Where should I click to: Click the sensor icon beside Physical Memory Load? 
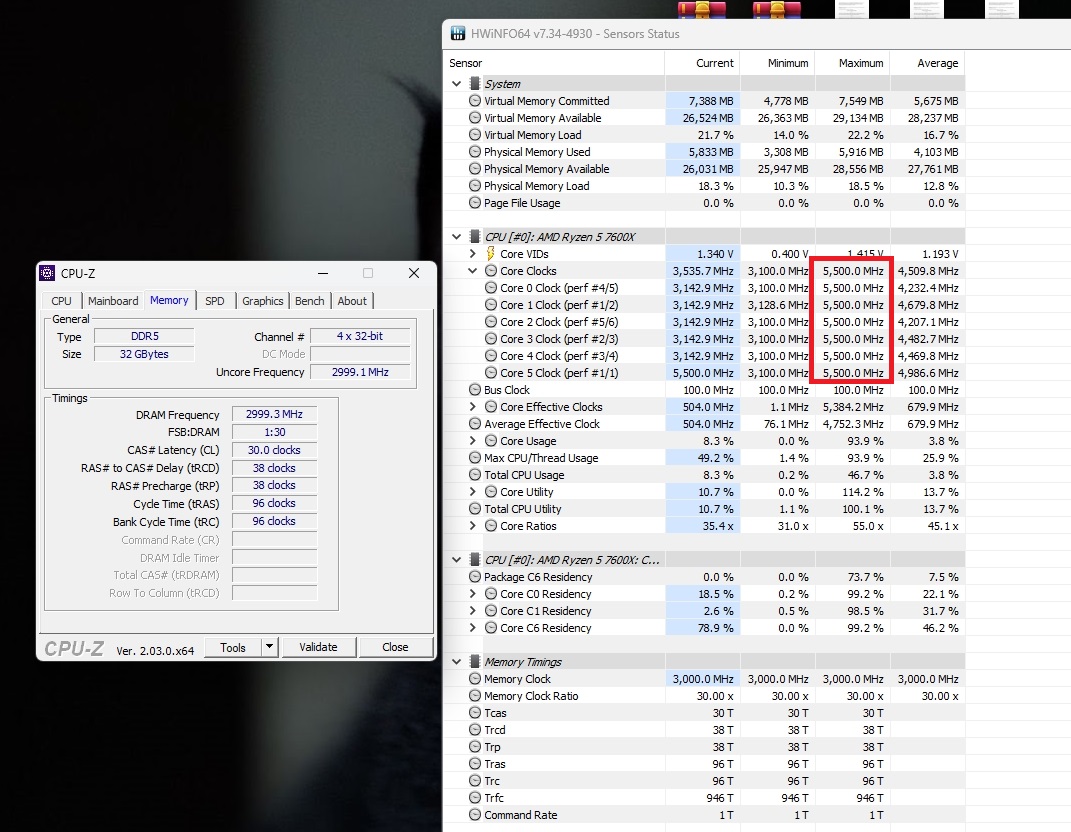pyautogui.click(x=475, y=185)
